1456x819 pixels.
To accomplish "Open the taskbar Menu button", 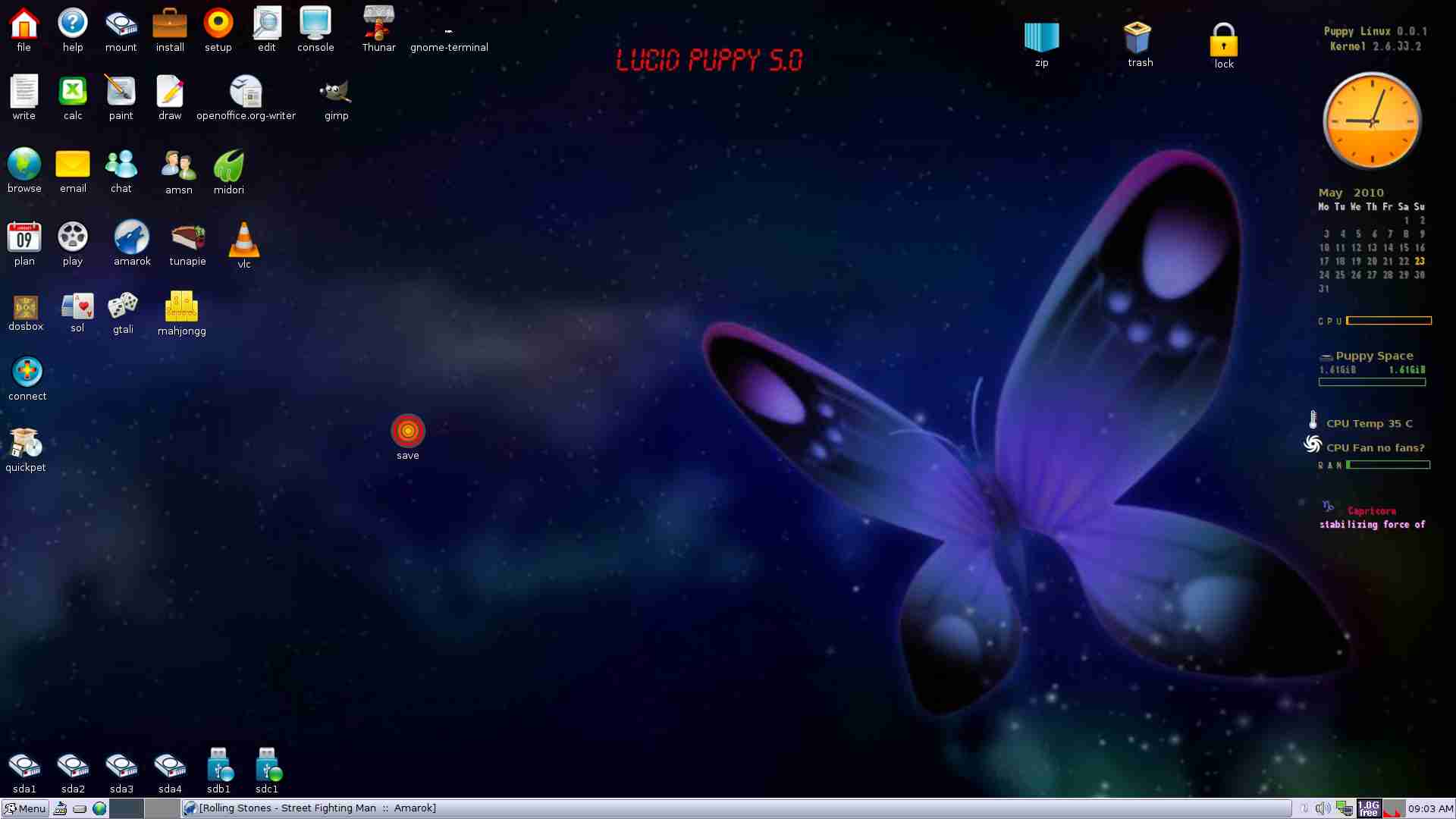I will point(25,808).
